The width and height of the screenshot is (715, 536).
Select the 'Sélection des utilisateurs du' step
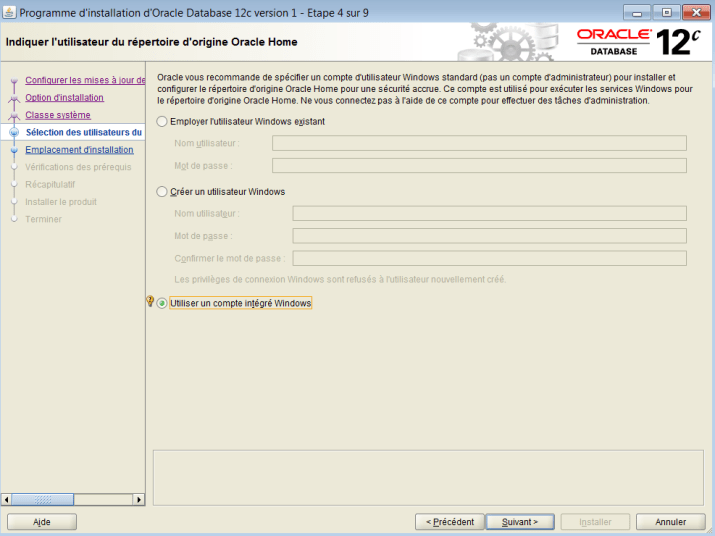[x=84, y=132]
